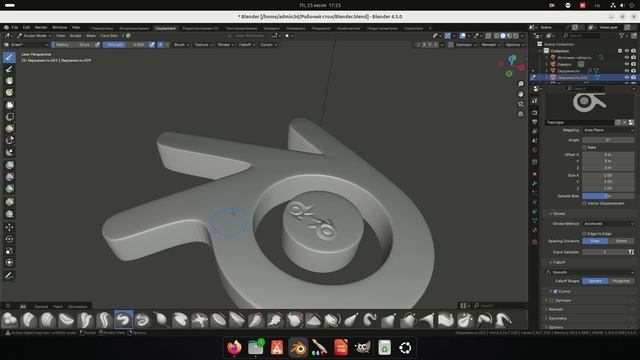This screenshot has width=640, height=360.
Task: Expand the Remesh panel
Action: [556, 309]
